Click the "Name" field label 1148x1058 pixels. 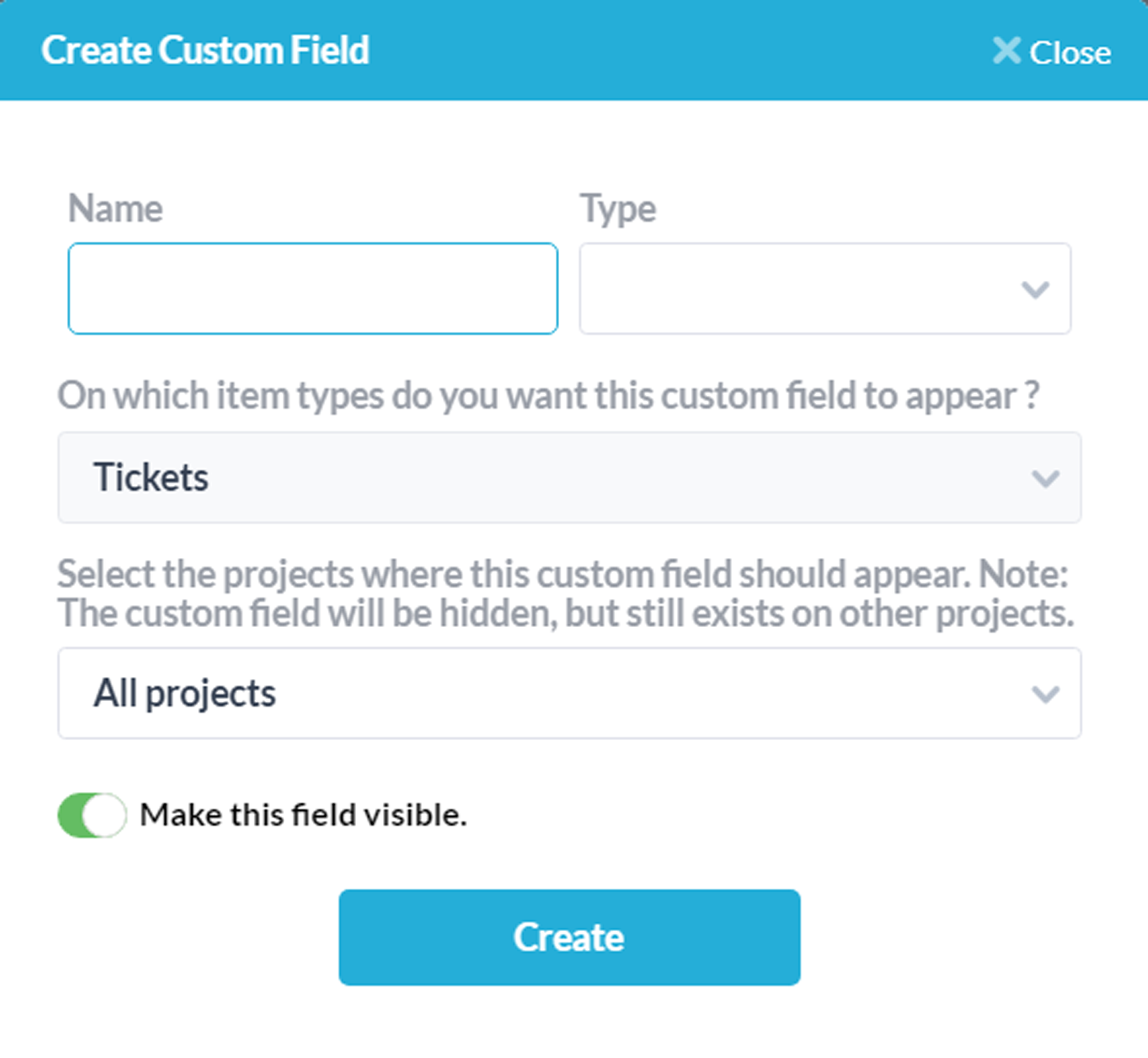pos(115,209)
